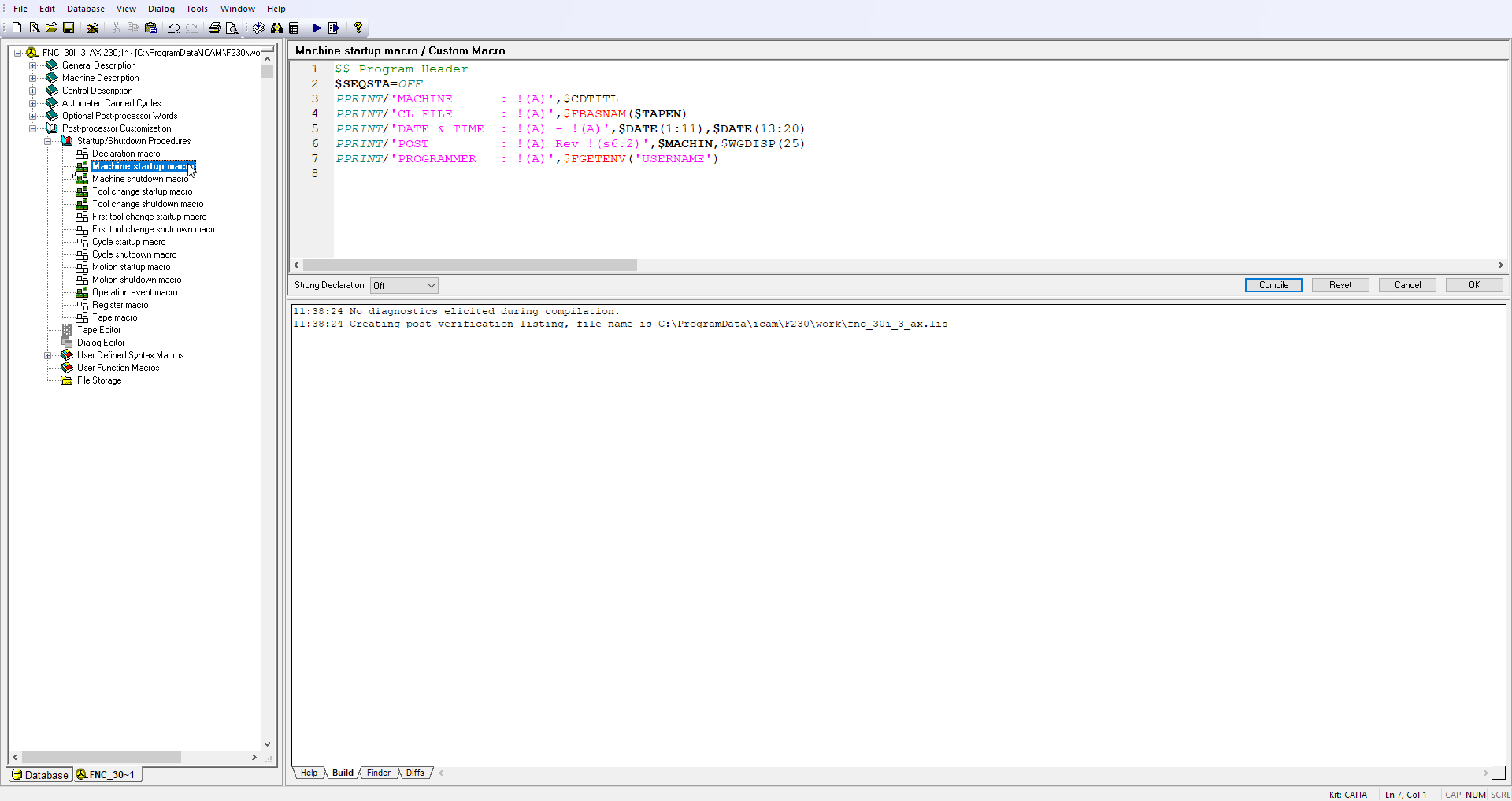Open a file with the folder icon
1512x801 pixels.
click(51, 28)
